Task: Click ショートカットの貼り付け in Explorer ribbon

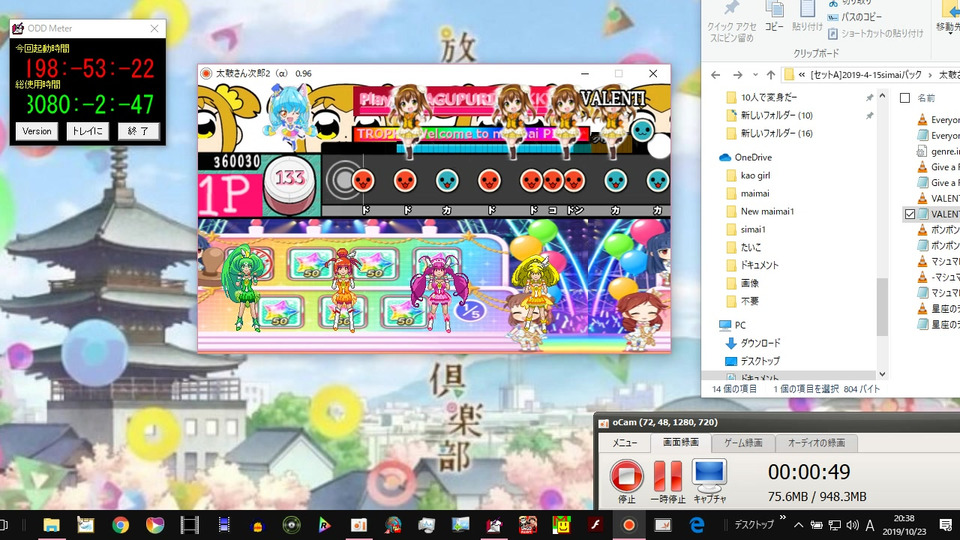Action: [876, 34]
